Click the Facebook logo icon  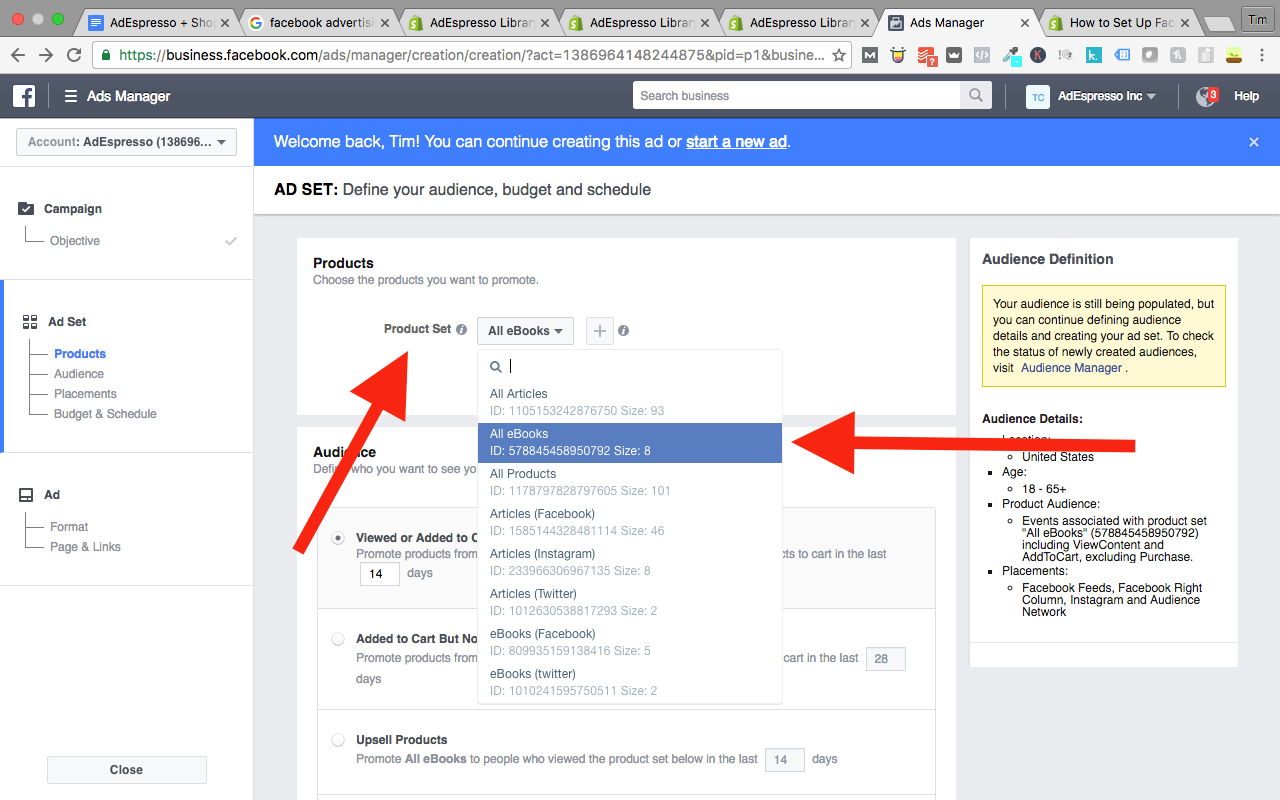(24, 96)
